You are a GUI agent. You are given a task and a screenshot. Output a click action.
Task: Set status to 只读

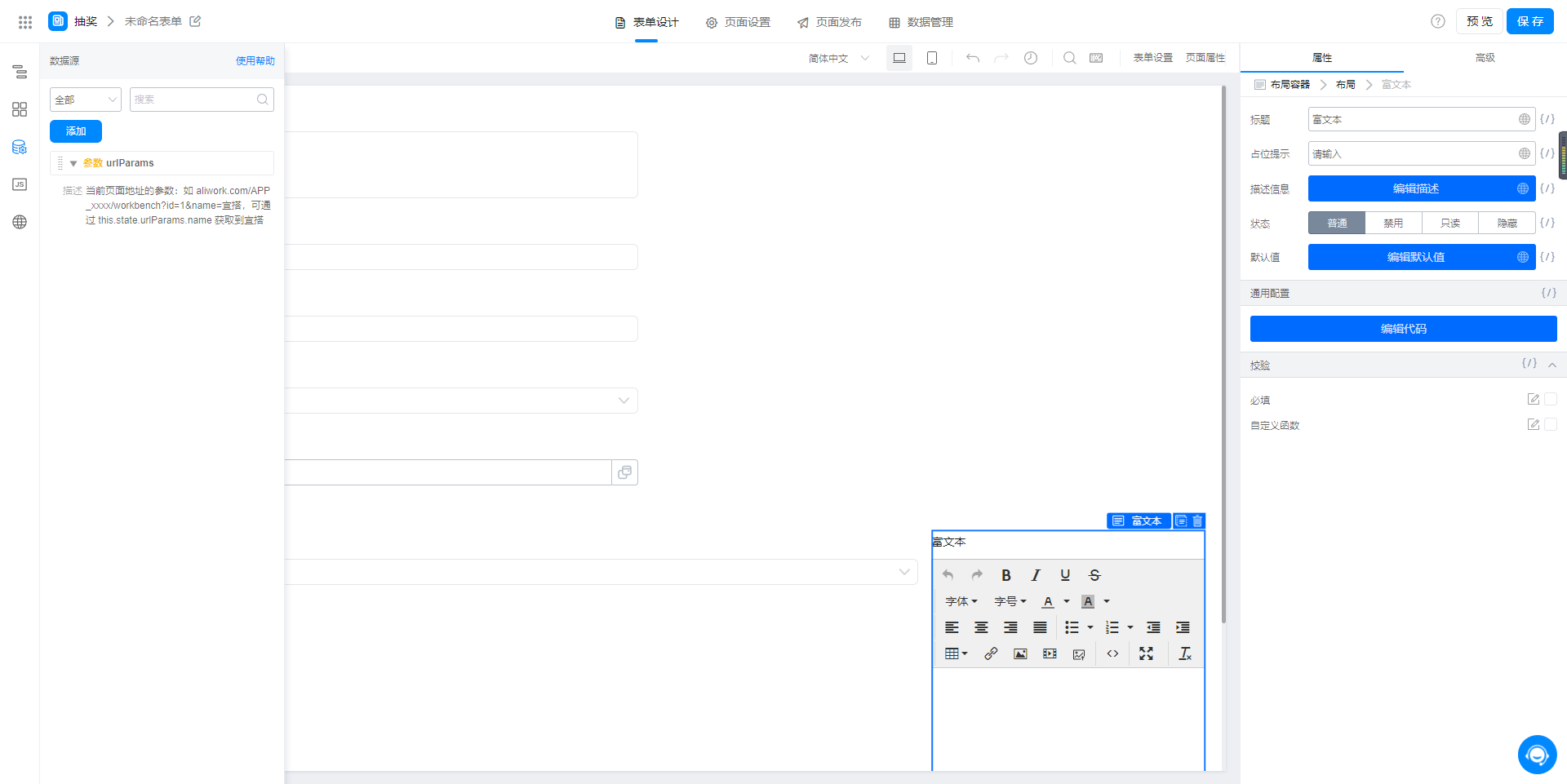[x=1450, y=223]
